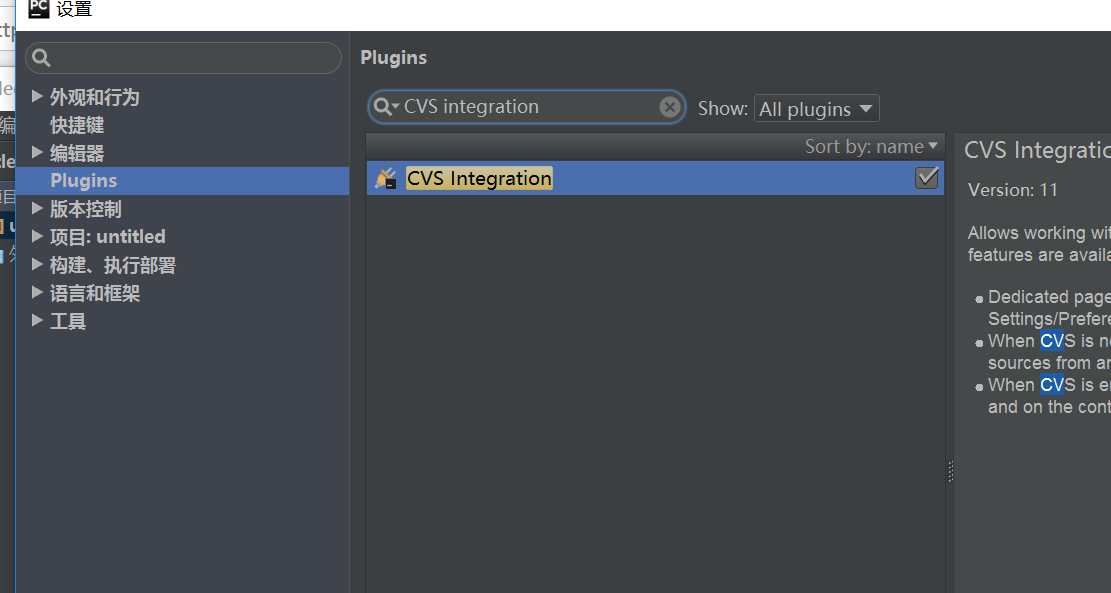Click the PyCharm logo in title bar
This screenshot has width=1111, height=593.
(39, 9)
